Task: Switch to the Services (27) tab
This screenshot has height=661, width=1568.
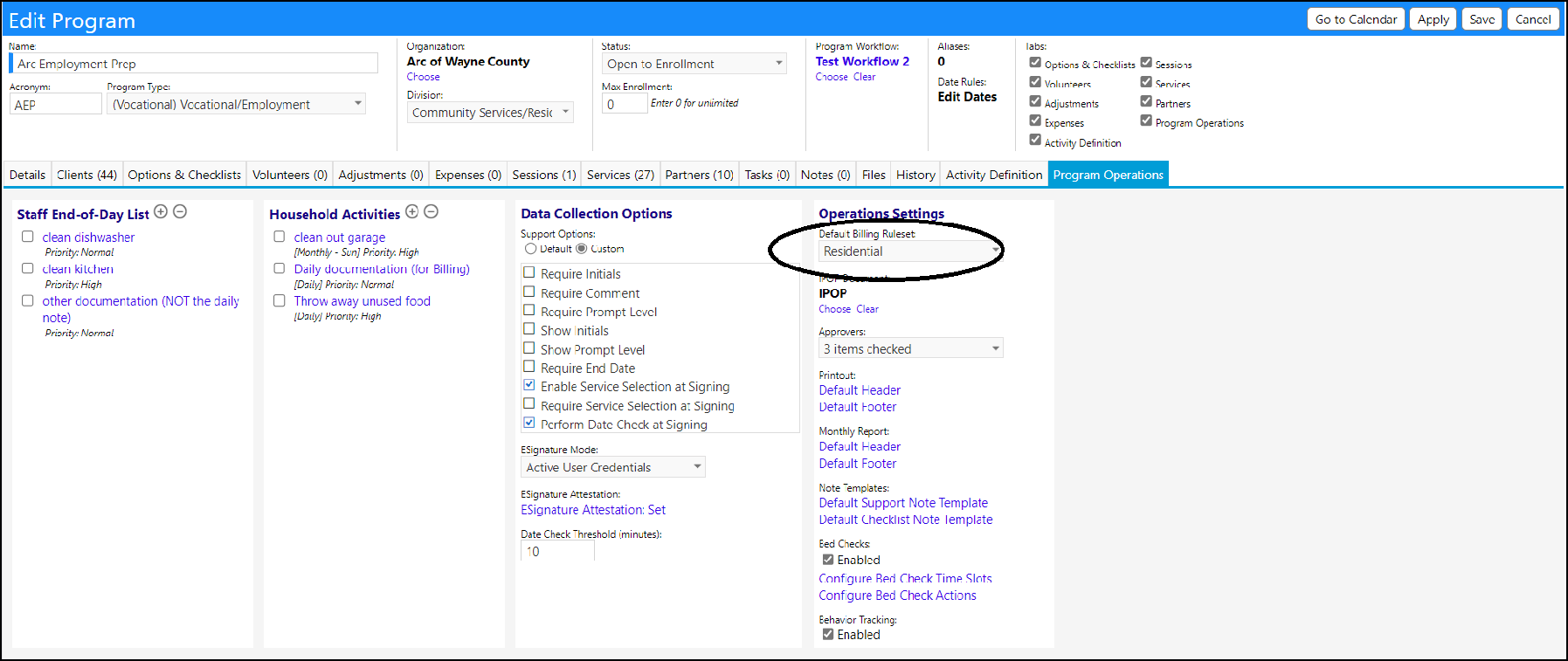Action: (620, 175)
